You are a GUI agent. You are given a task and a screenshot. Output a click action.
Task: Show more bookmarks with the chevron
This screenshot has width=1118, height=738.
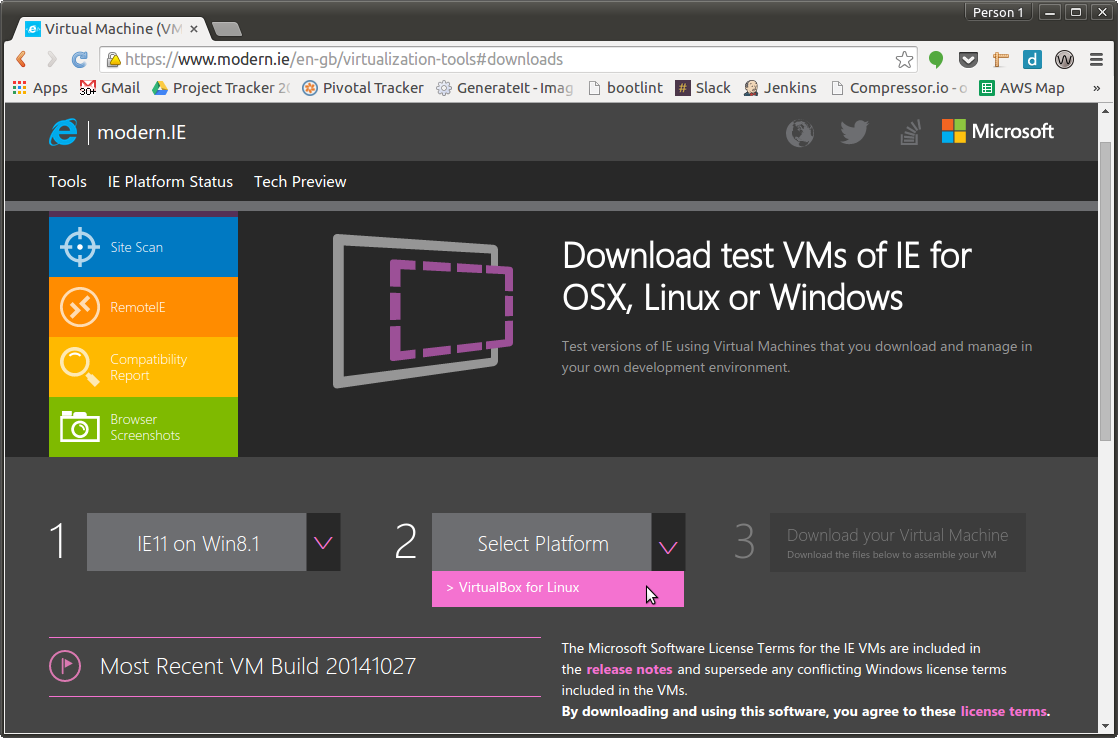click(1097, 88)
